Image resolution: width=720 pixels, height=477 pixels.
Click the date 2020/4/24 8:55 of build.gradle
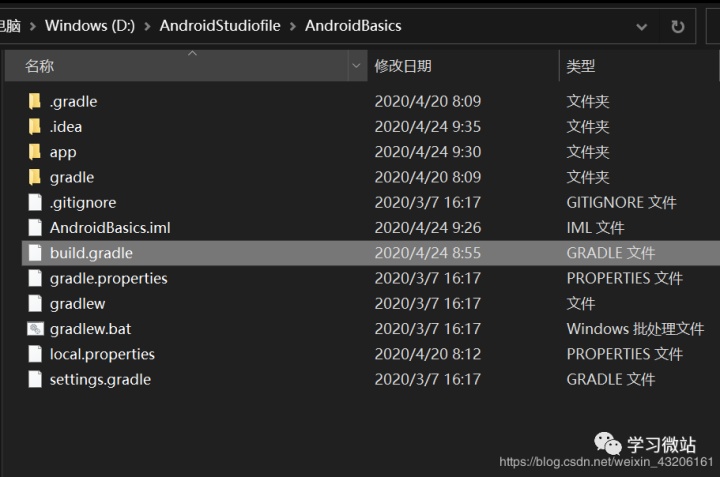(428, 253)
